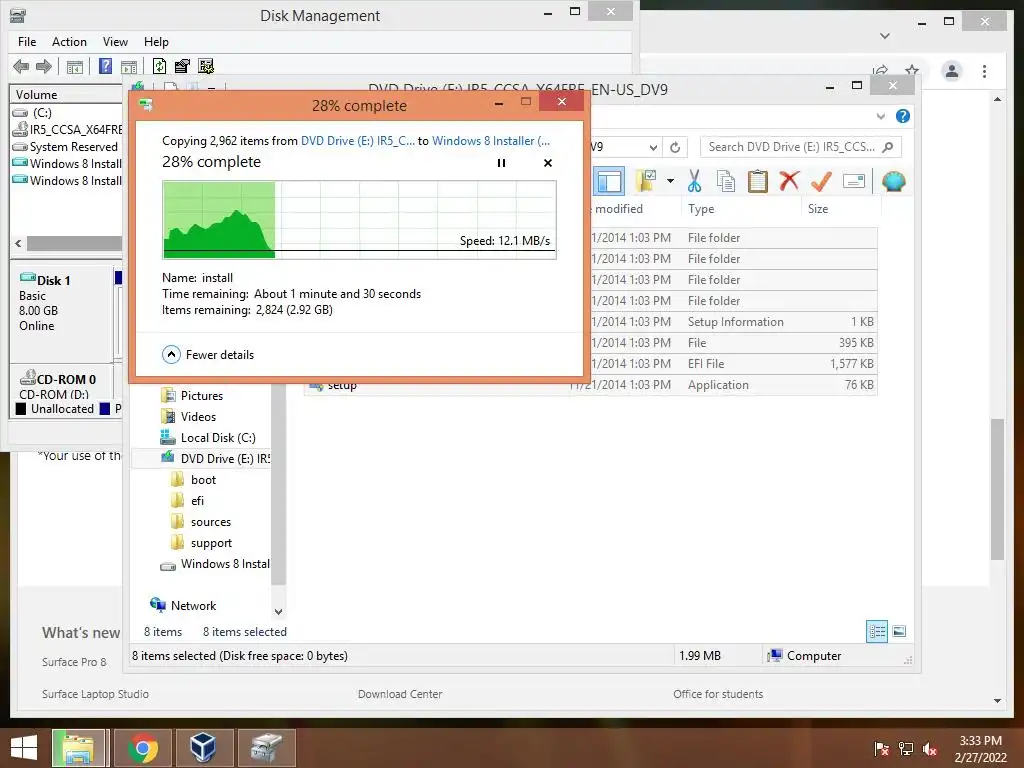This screenshot has width=1024, height=768.
Task: Open the Windows 8 Installer destination link
Action: 490,140
